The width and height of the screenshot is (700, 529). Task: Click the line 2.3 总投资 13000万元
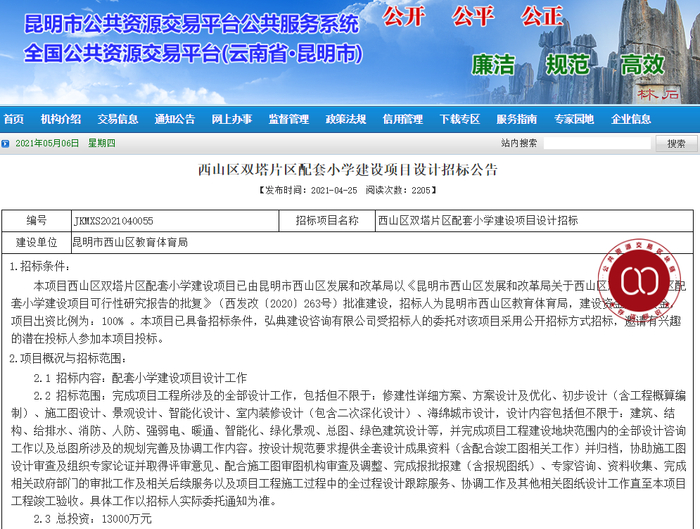click(x=92, y=519)
